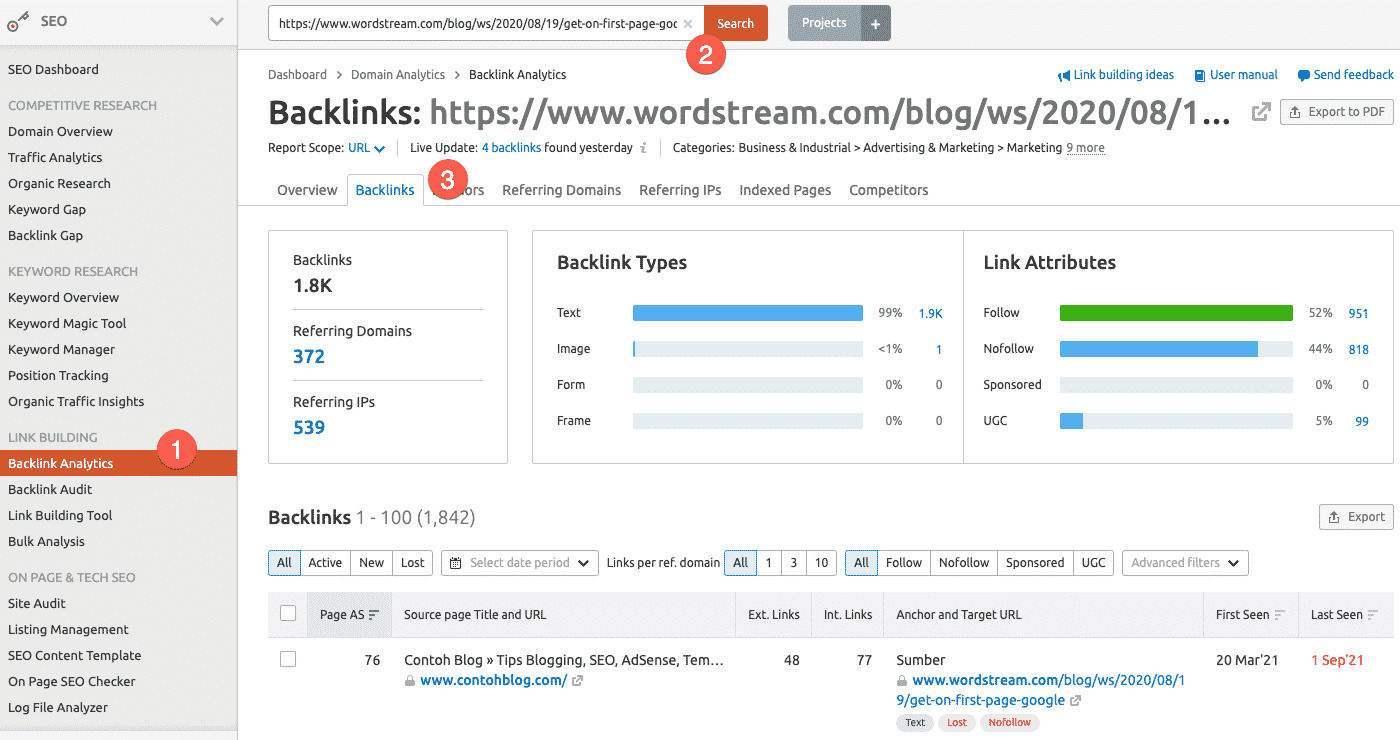Clear the URL search field with the X icon
1400x740 pixels.
688,24
